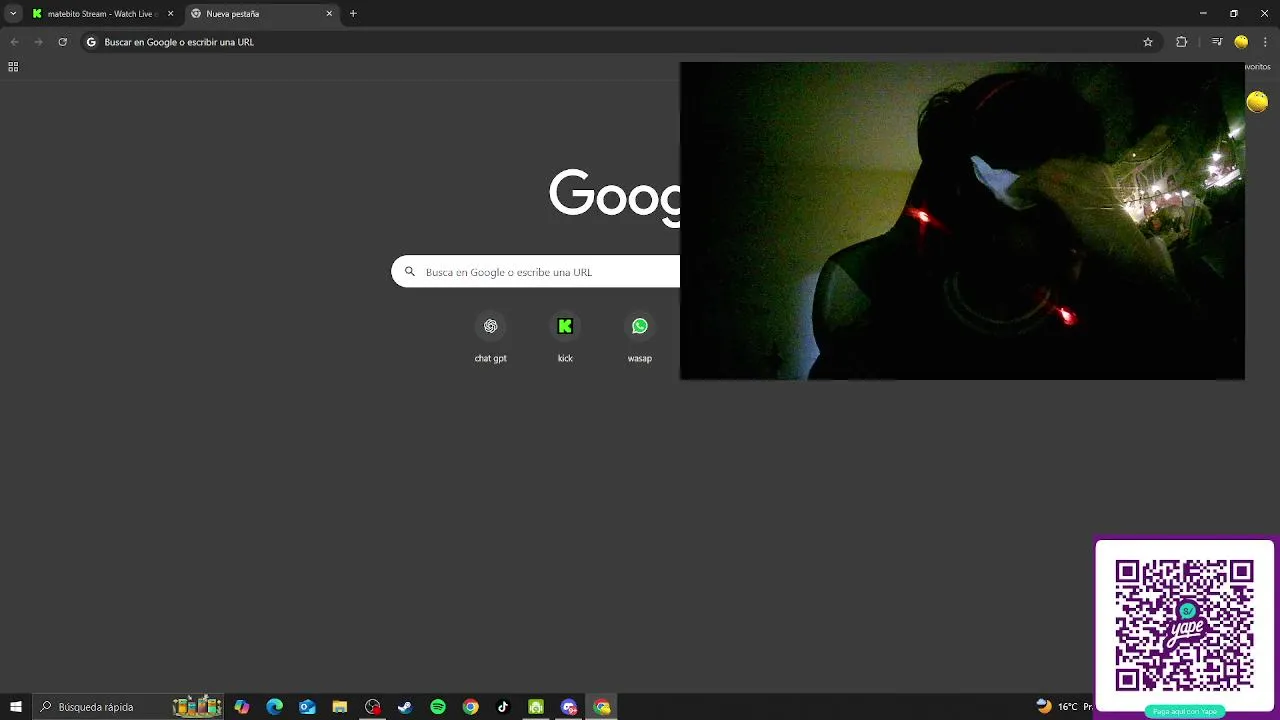Open the tab search dropdown arrow
The image size is (1280, 720).
13,14
